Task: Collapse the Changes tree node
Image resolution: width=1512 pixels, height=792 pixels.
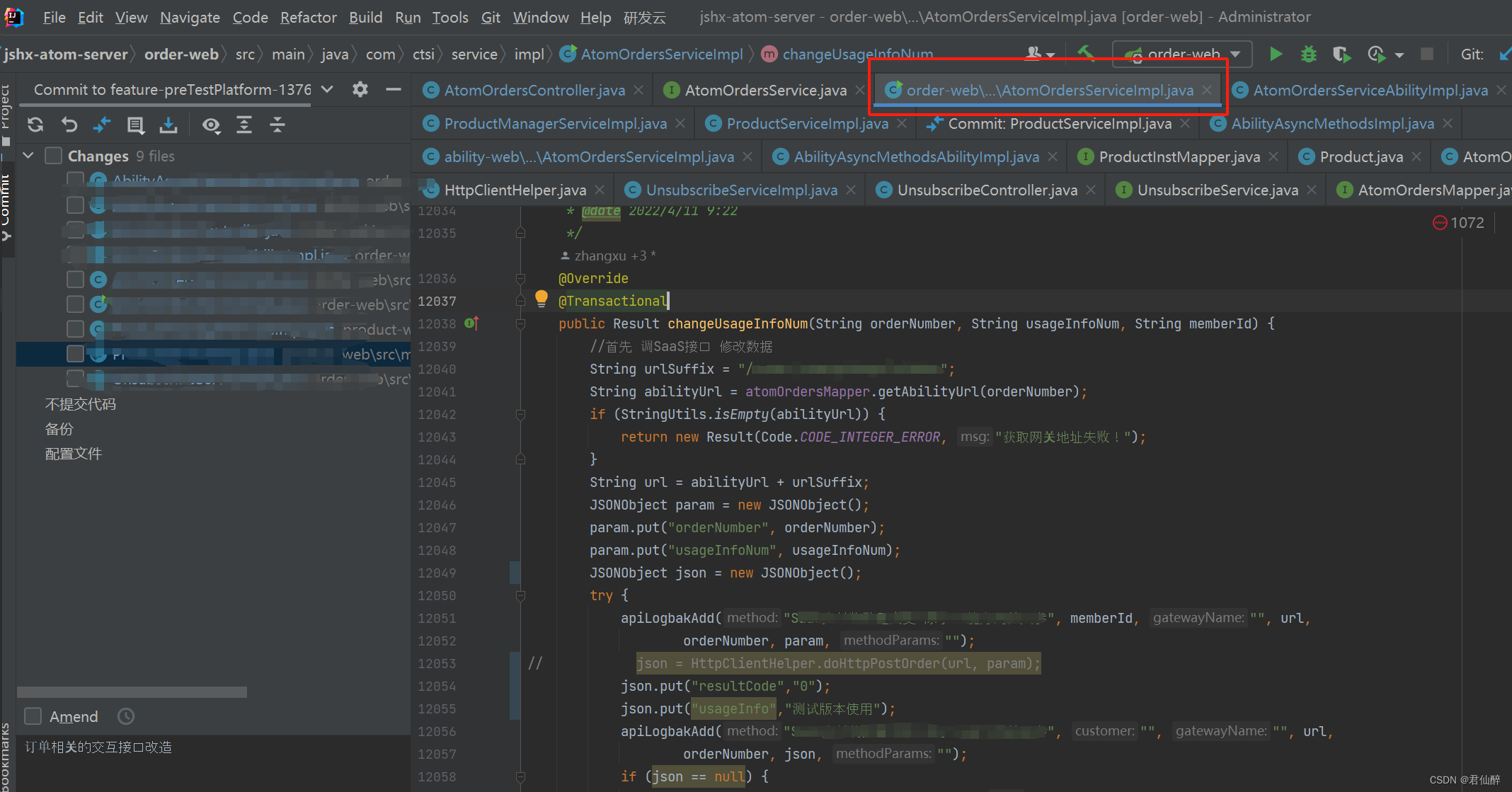Action: 29,156
